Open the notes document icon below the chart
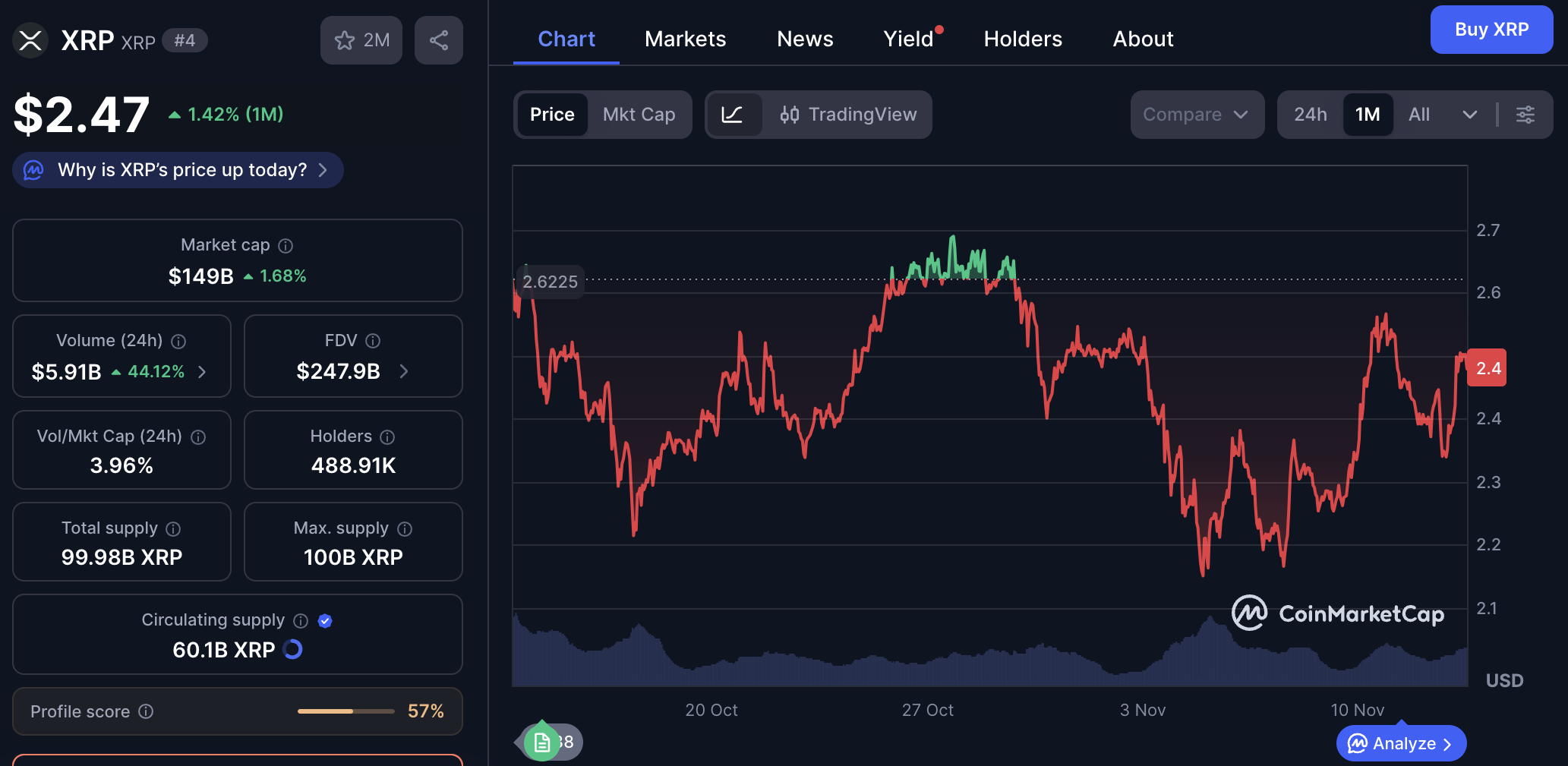The height and width of the screenshot is (766, 1568). tap(541, 742)
